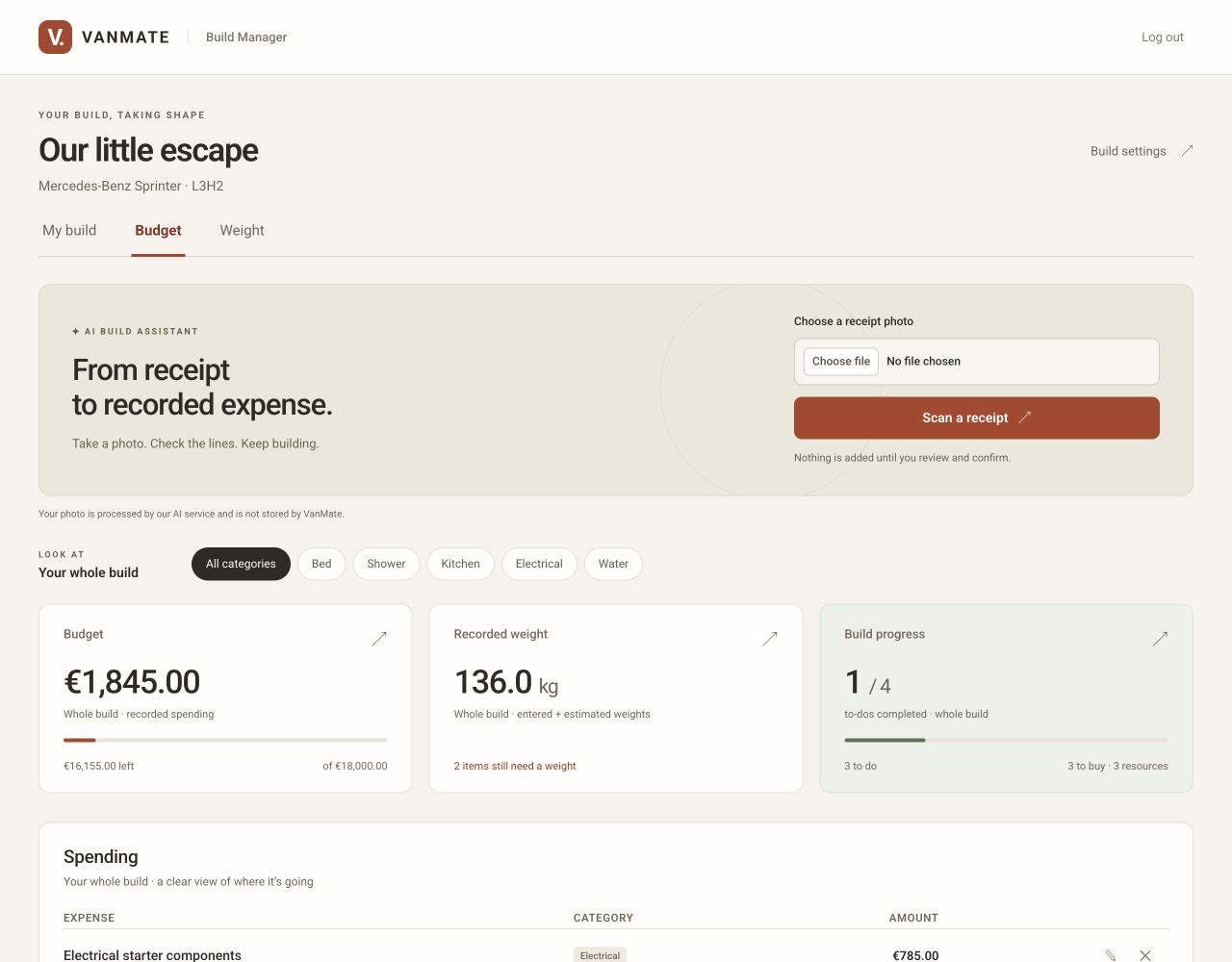Image resolution: width=1232 pixels, height=962 pixels.
Task: Open the Recorded weight card arrow
Action: tap(770, 638)
